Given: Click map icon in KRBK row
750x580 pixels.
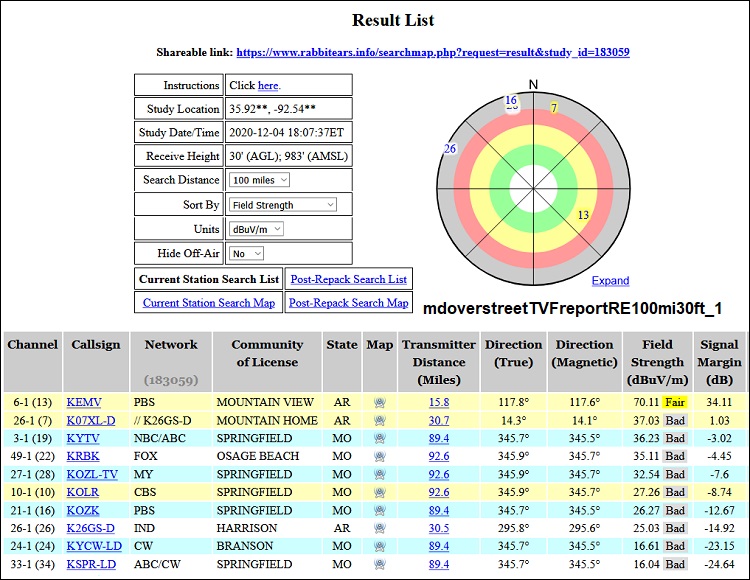Looking at the screenshot, I should (379, 457).
